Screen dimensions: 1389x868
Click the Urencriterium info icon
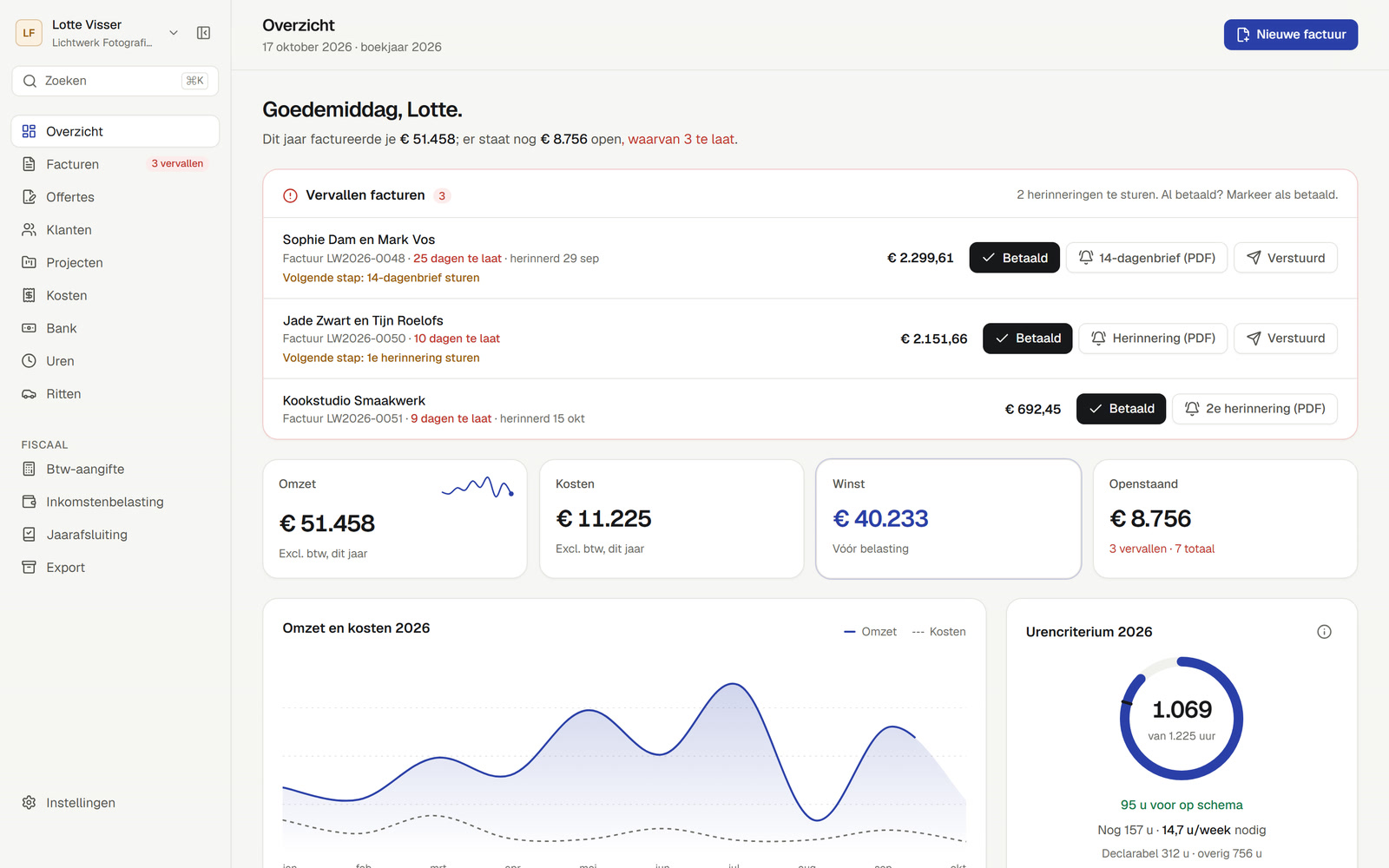(1324, 632)
